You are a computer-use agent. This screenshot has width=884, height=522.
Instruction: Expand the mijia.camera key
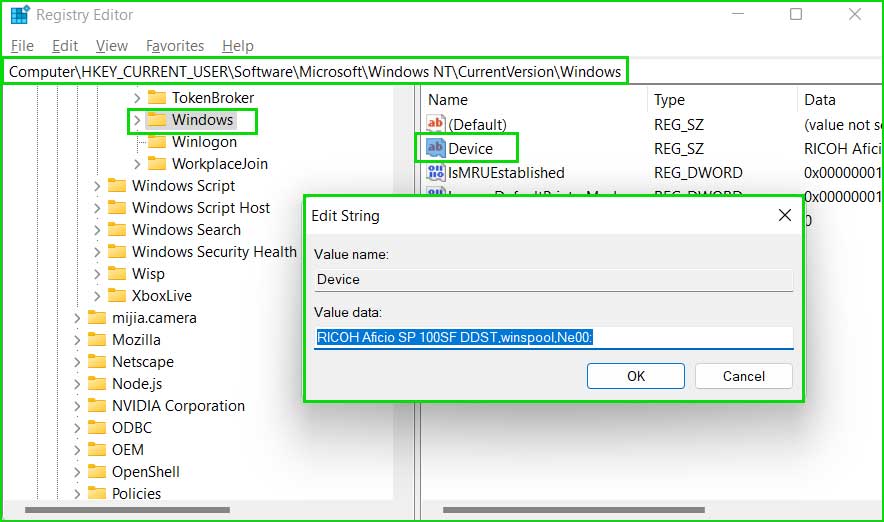pyautogui.click(x=77, y=318)
